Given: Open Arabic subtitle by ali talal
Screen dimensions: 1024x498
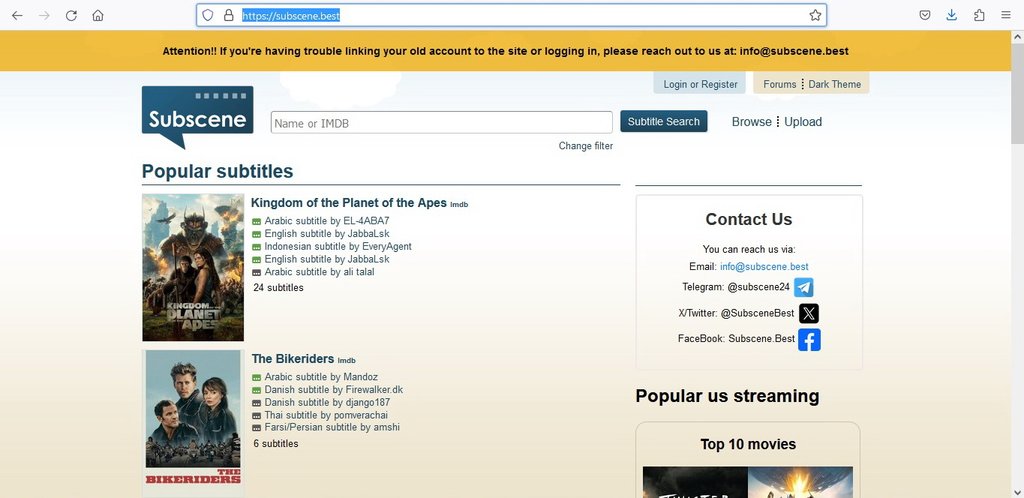Looking at the screenshot, I should 319,272.
